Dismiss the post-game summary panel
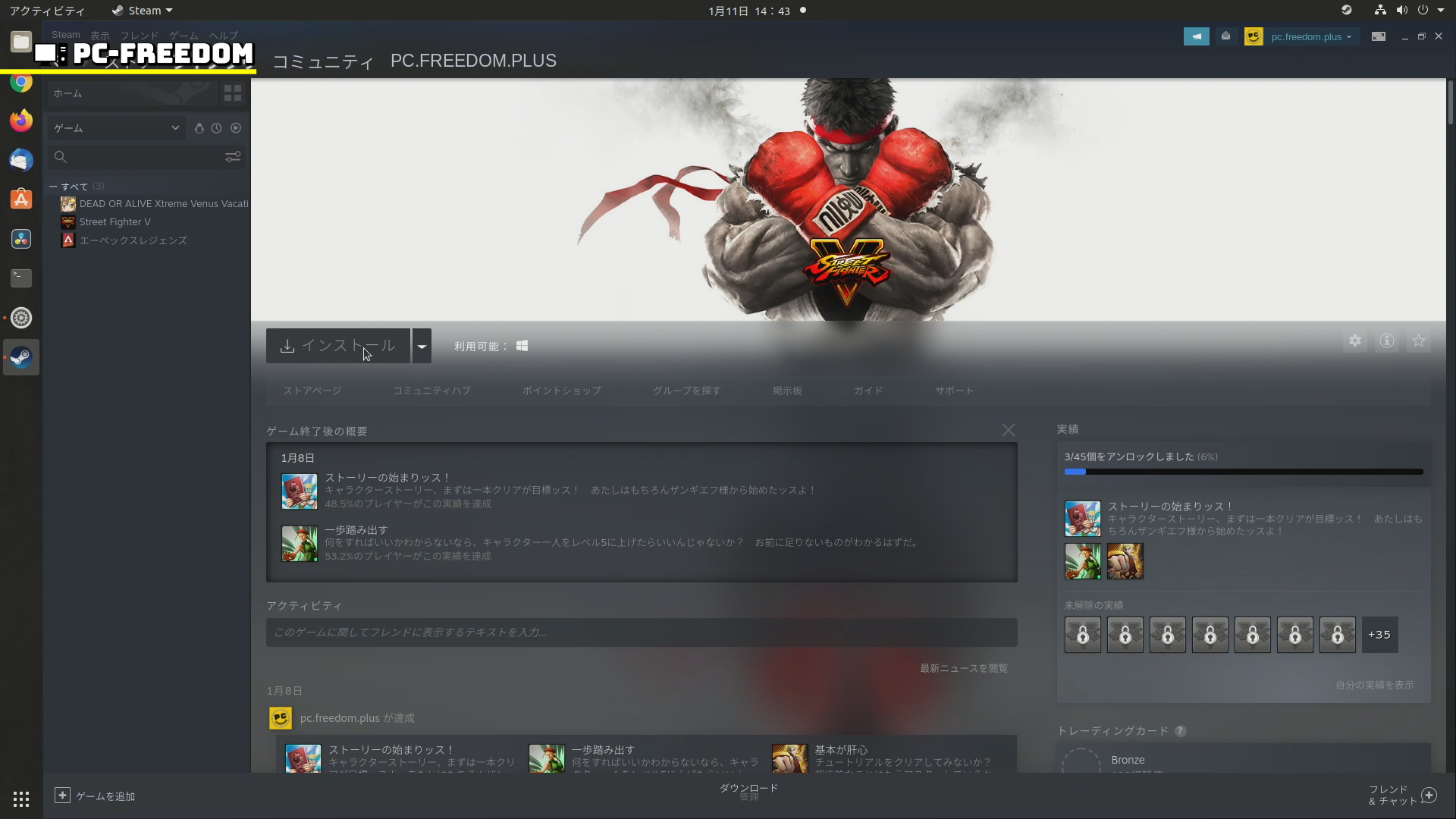The width and height of the screenshot is (1456, 819). (x=1008, y=430)
